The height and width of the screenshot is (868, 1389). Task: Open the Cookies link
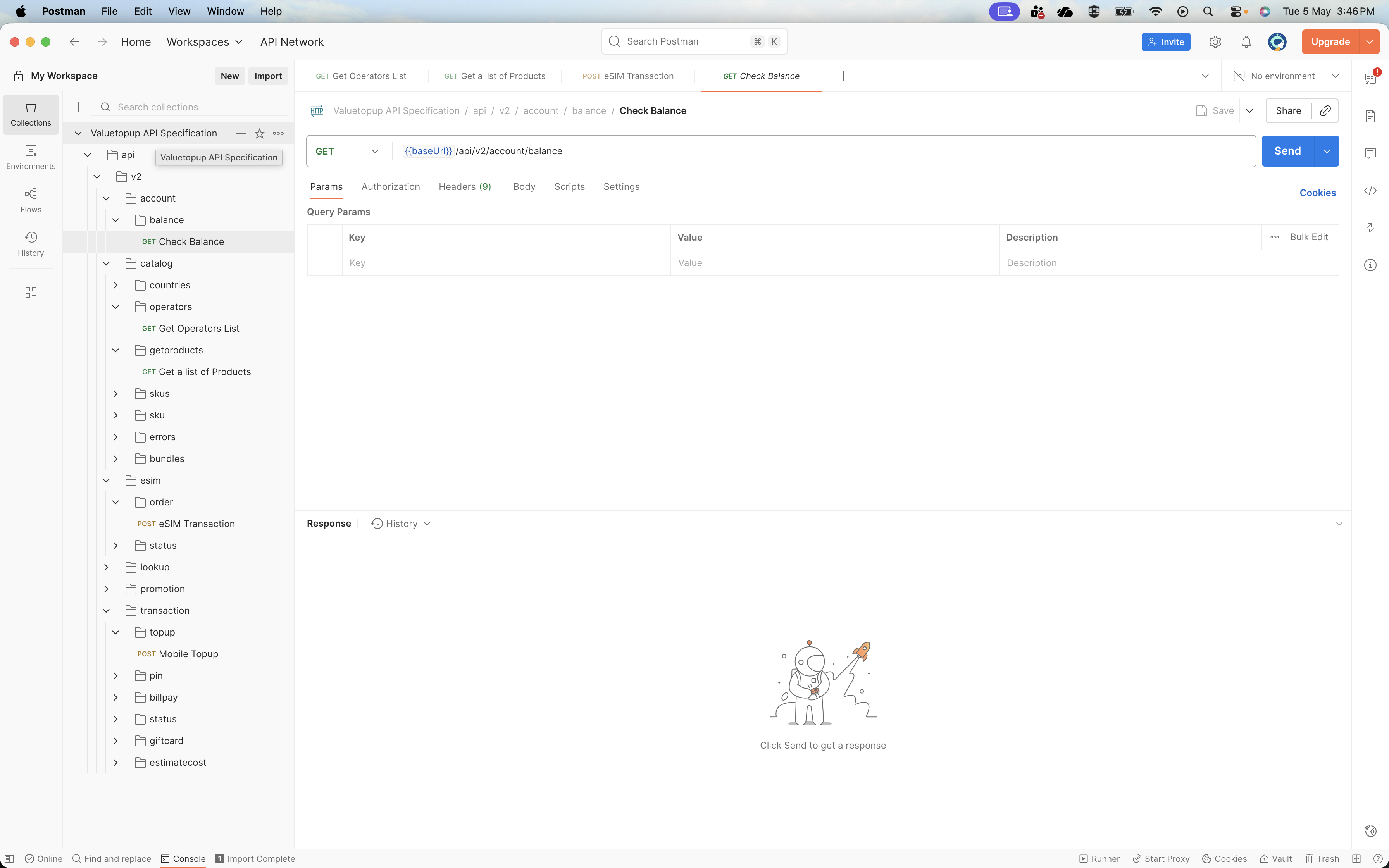[1318, 193]
